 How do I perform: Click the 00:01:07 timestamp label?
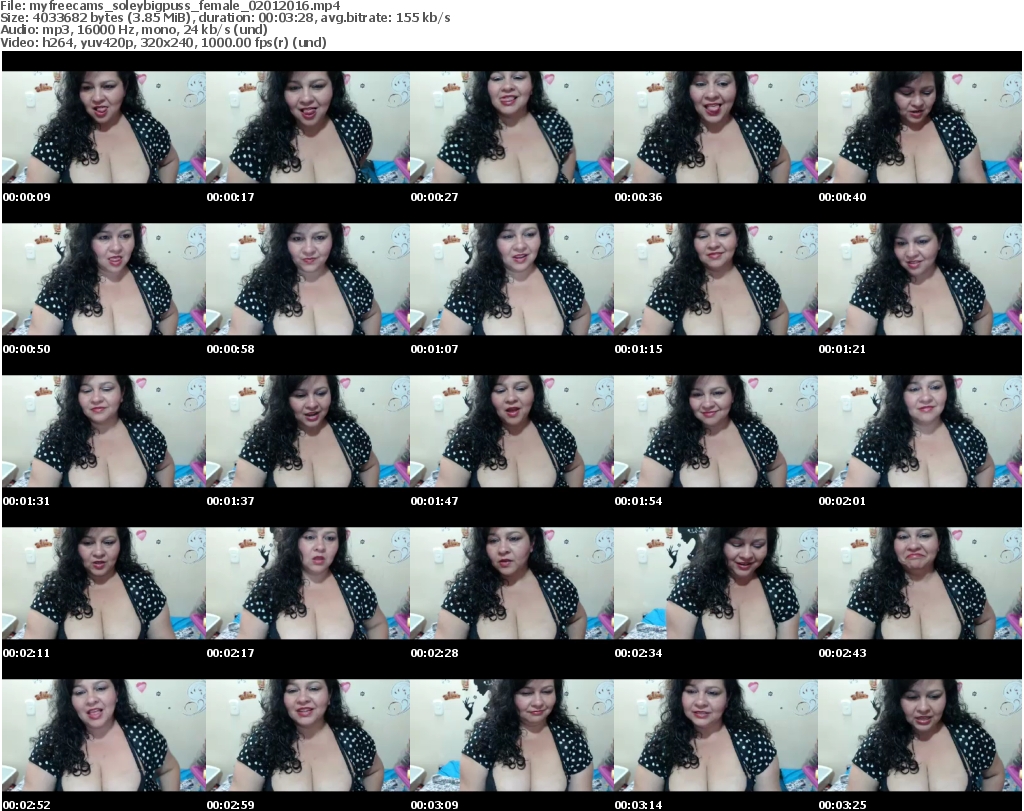(434, 349)
